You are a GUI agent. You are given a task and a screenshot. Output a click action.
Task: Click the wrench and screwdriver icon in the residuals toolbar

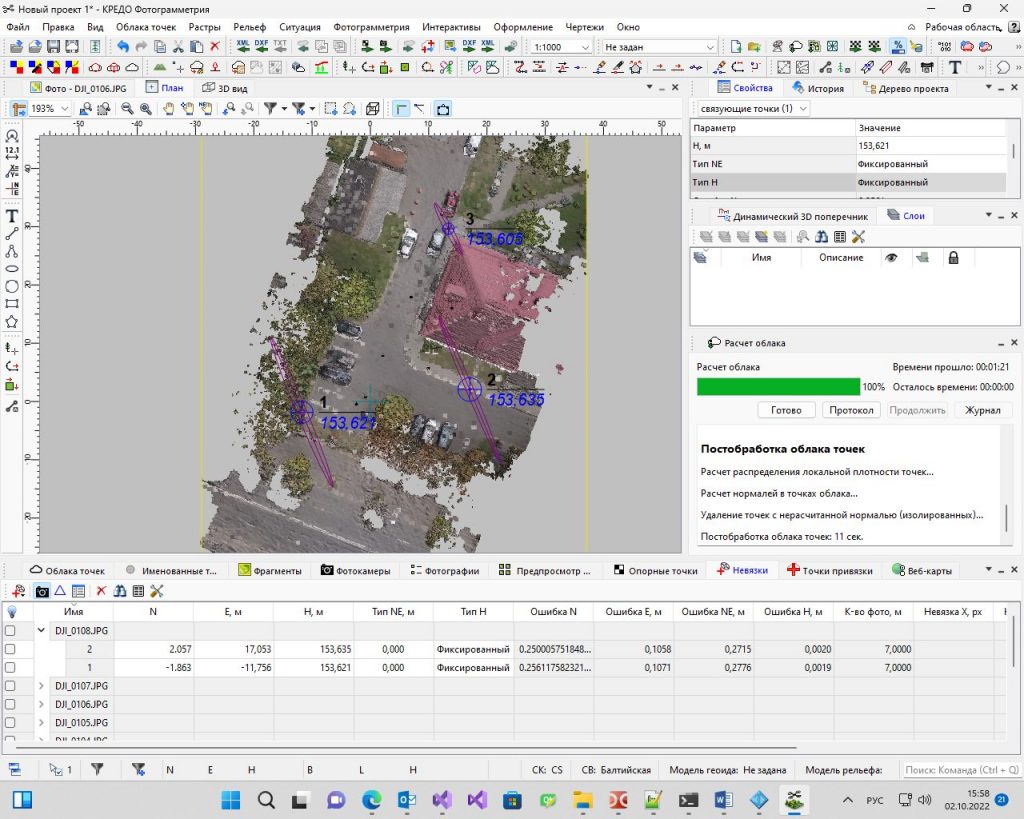(x=156, y=591)
